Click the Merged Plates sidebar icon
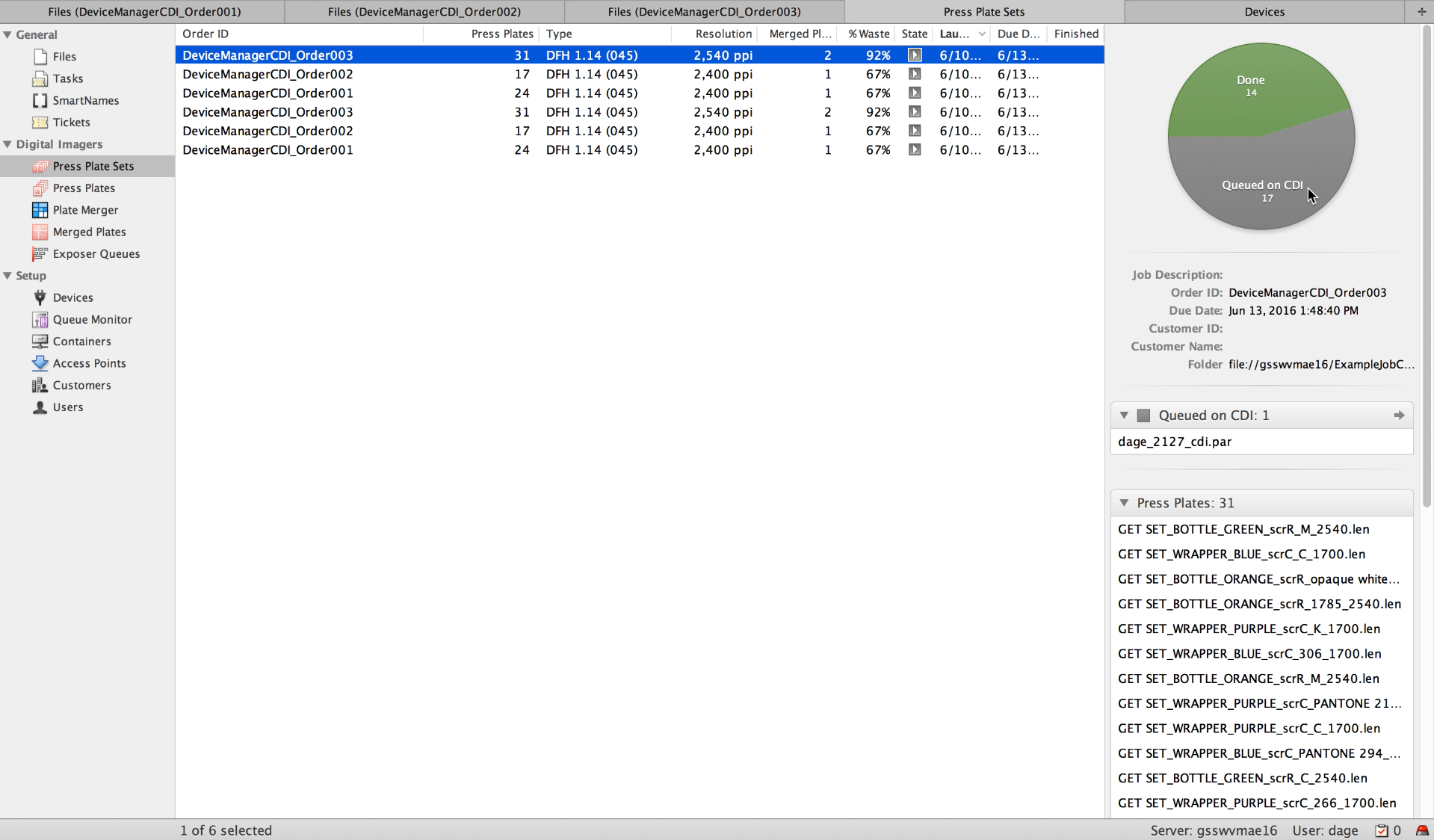The image size is (1434, 840). (x=40, y=232)
